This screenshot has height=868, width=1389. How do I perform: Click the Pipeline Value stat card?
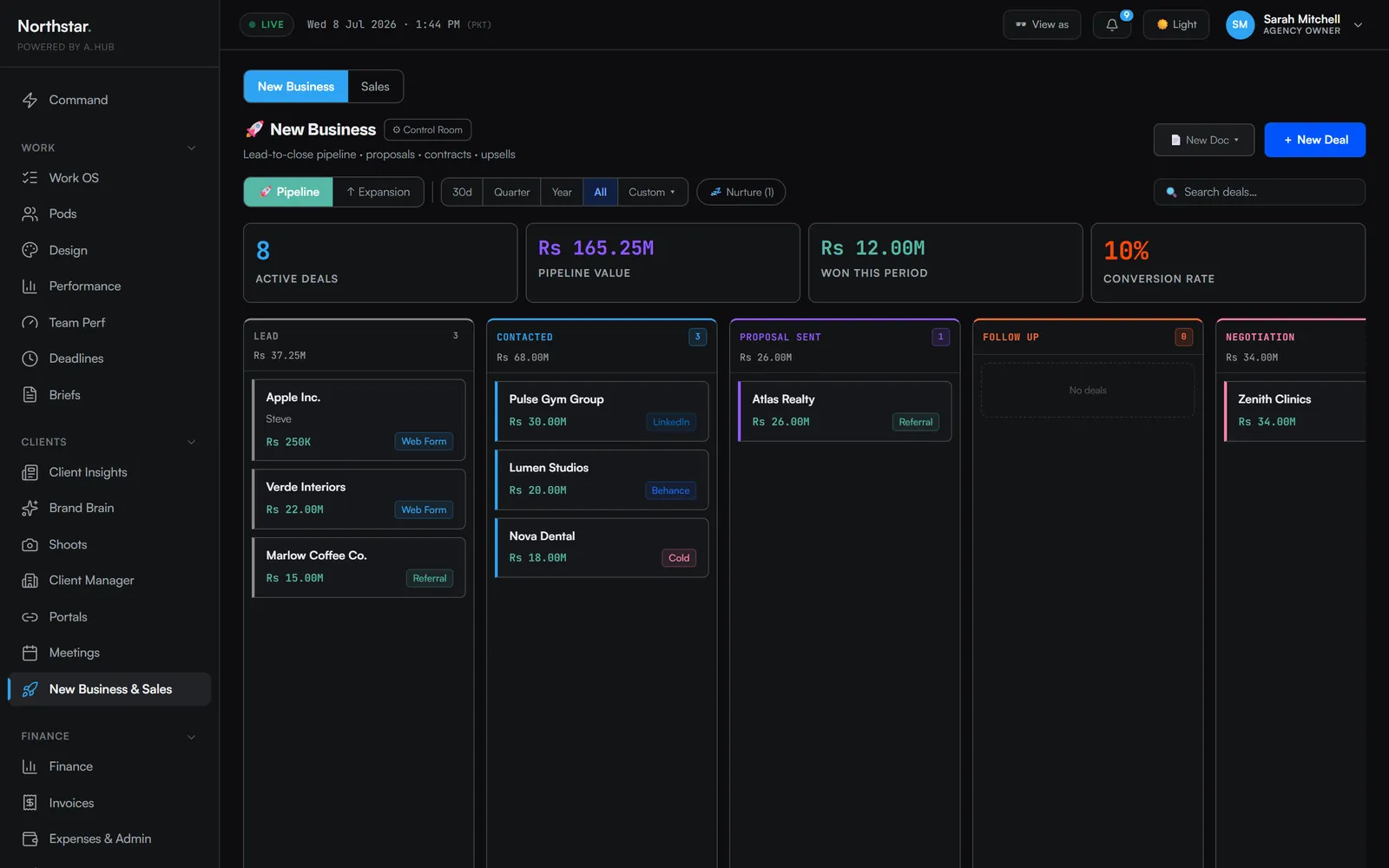tap(663, 263)
